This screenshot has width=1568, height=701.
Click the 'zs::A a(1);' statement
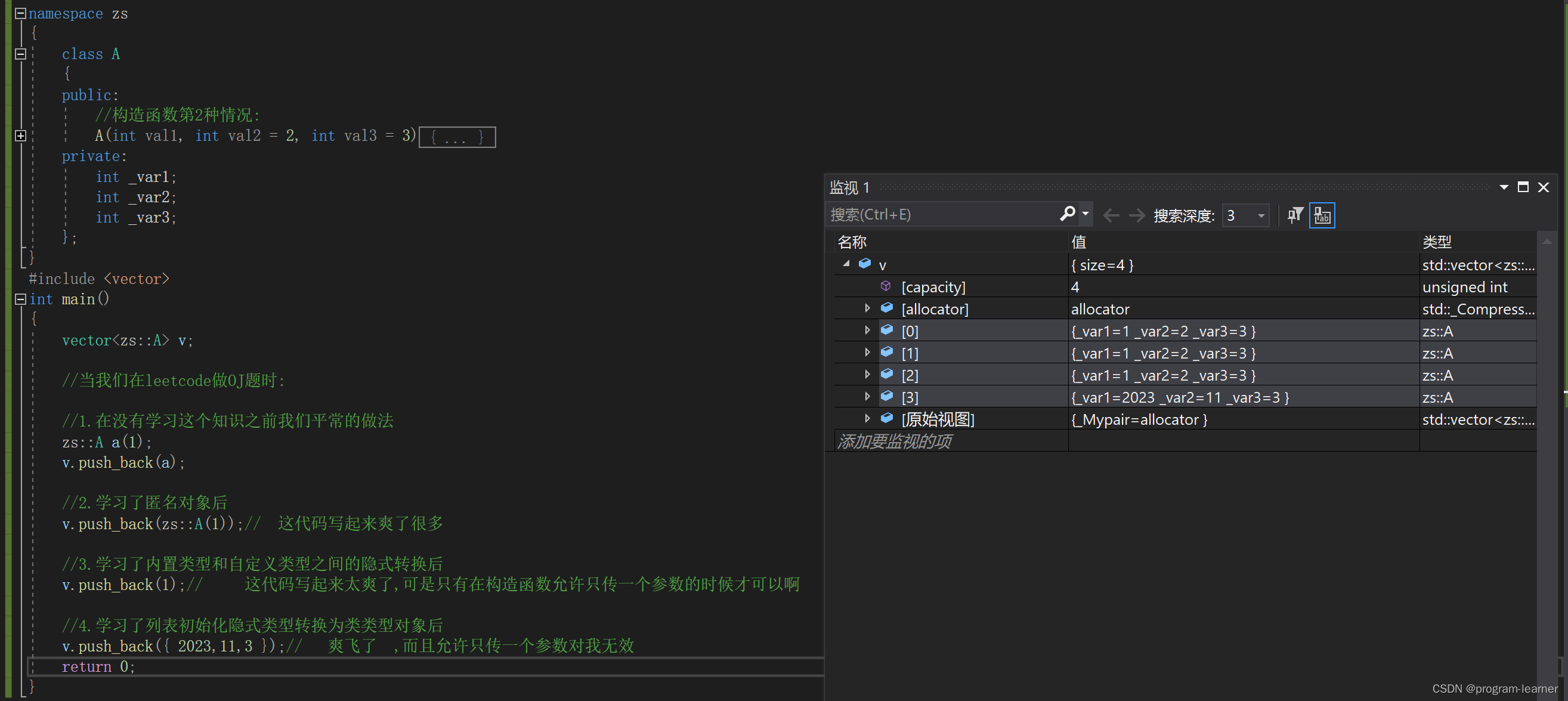[107, 442]
